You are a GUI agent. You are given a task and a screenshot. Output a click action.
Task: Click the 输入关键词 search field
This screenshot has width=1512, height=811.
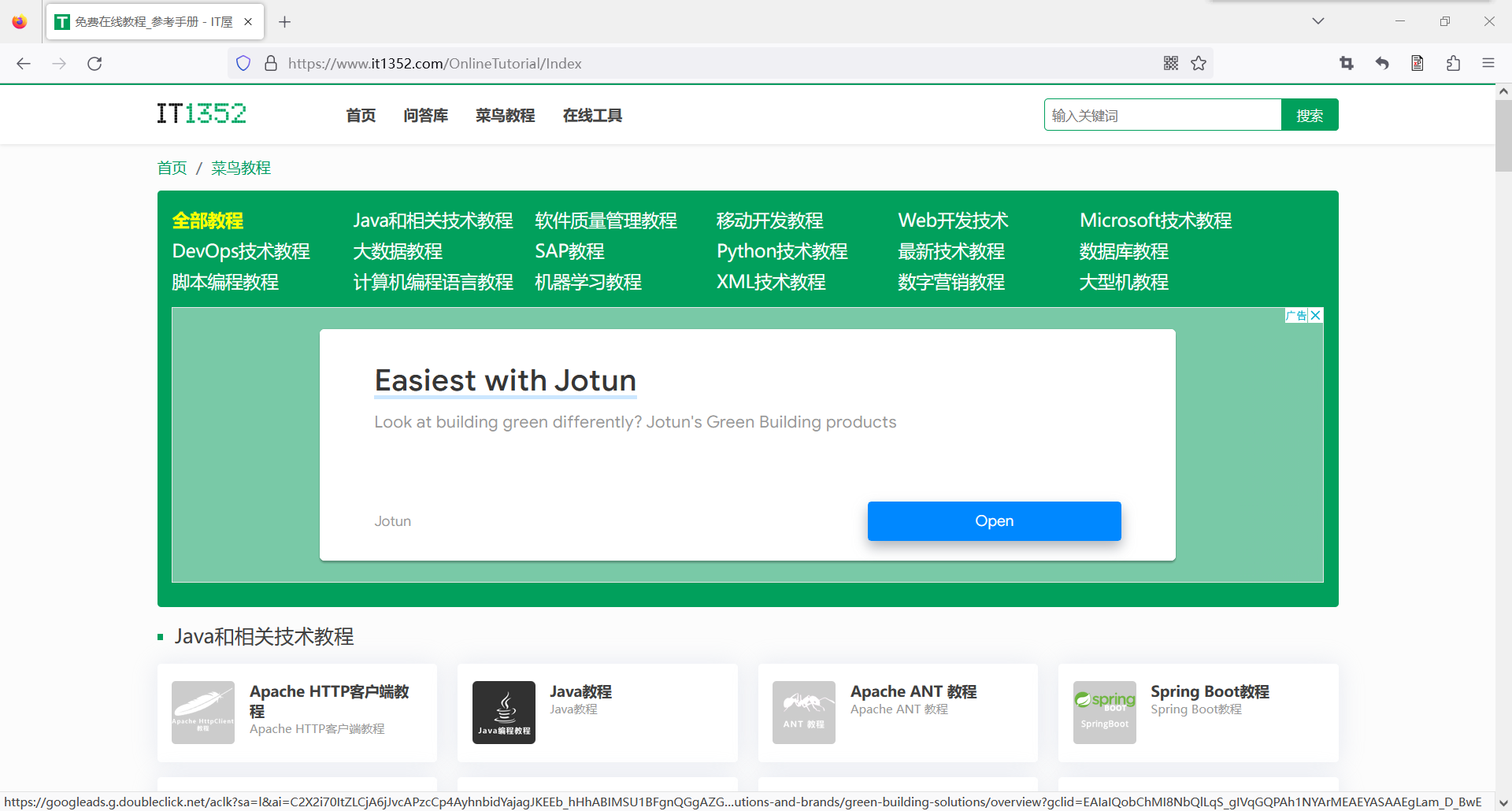(x=1163, y=115)
